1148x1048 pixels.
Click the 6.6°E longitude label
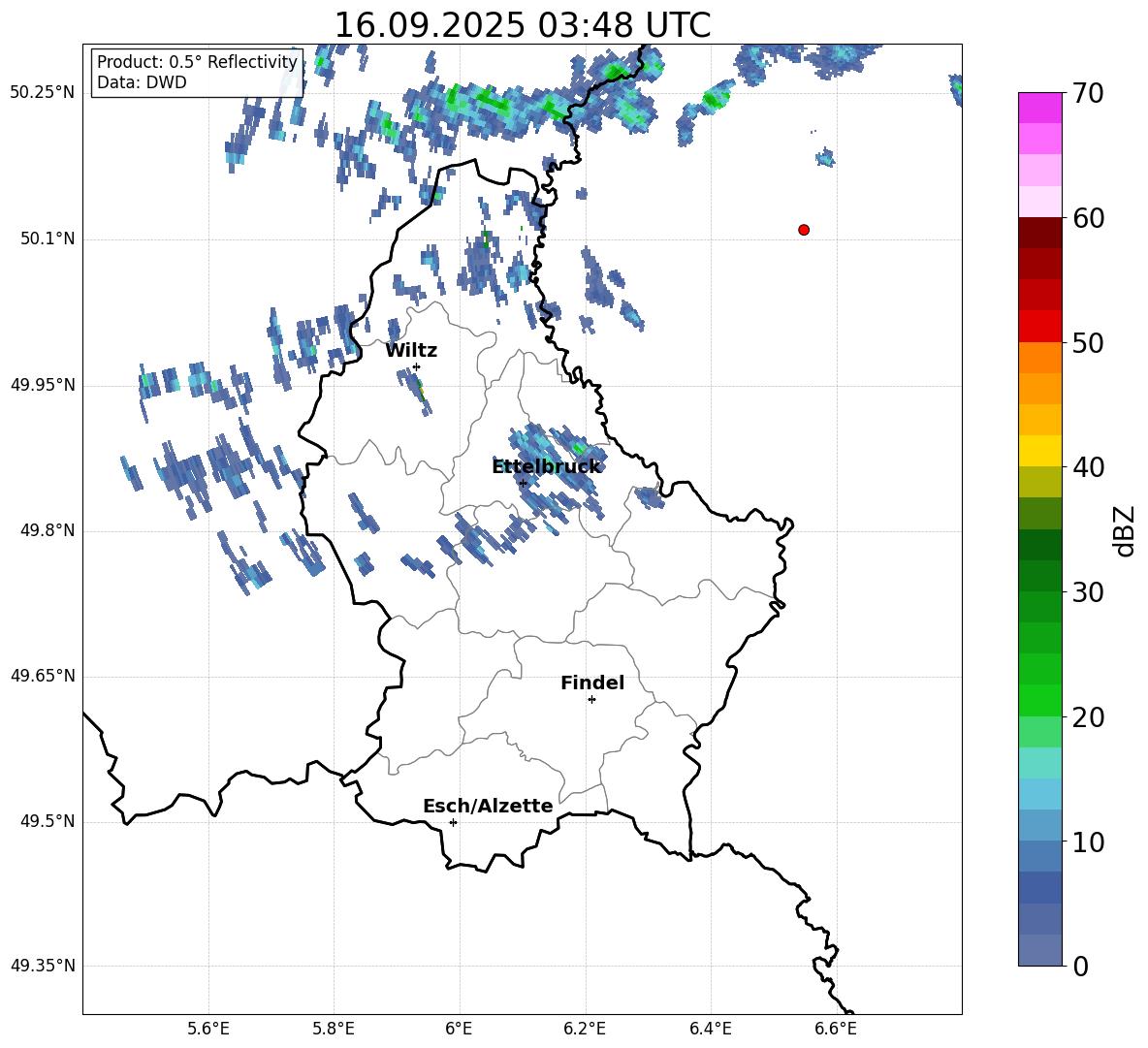836,1029
